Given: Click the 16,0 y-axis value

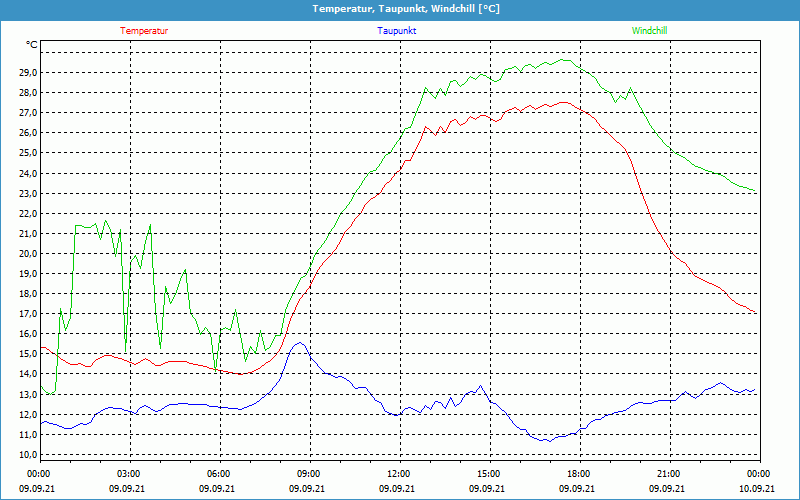Looking at the screenshot, I should pos(29,334).
